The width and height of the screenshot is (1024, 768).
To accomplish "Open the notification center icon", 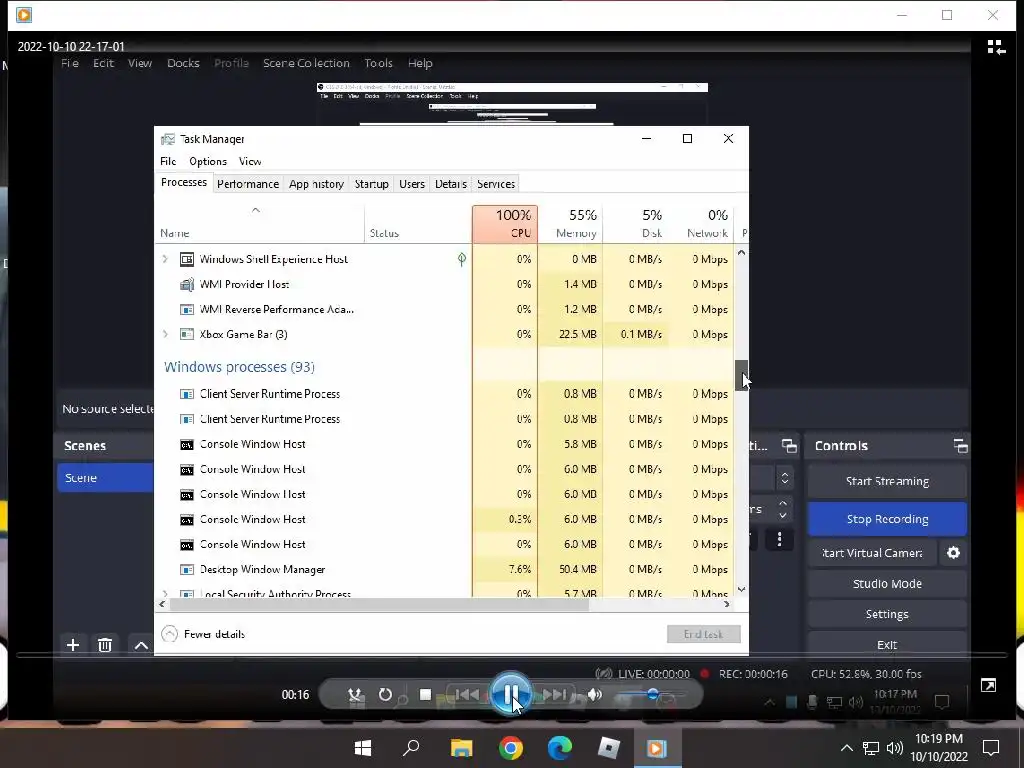I will point(991,748).
